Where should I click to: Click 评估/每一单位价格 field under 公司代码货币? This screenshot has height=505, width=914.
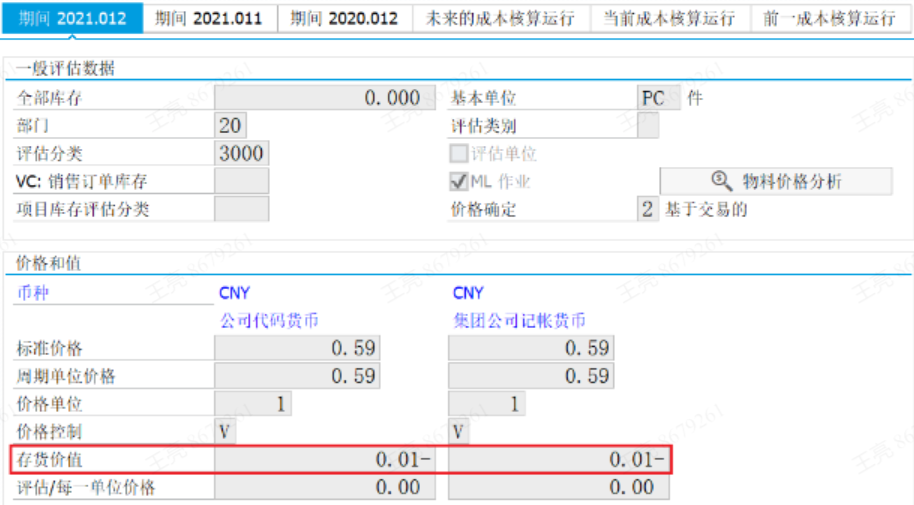tap(325, 487)
